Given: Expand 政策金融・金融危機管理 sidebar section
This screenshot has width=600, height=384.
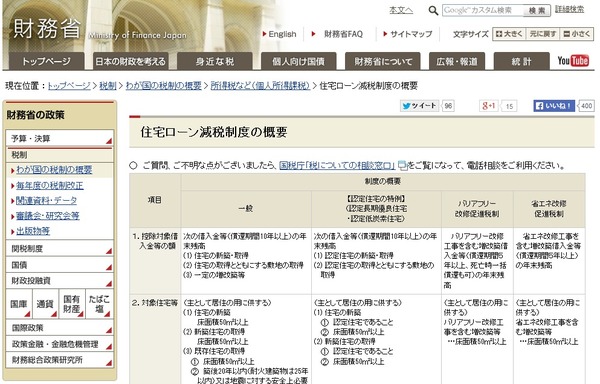Looking at the screenshot, I should pyautogui.click(x=60, y=344).
